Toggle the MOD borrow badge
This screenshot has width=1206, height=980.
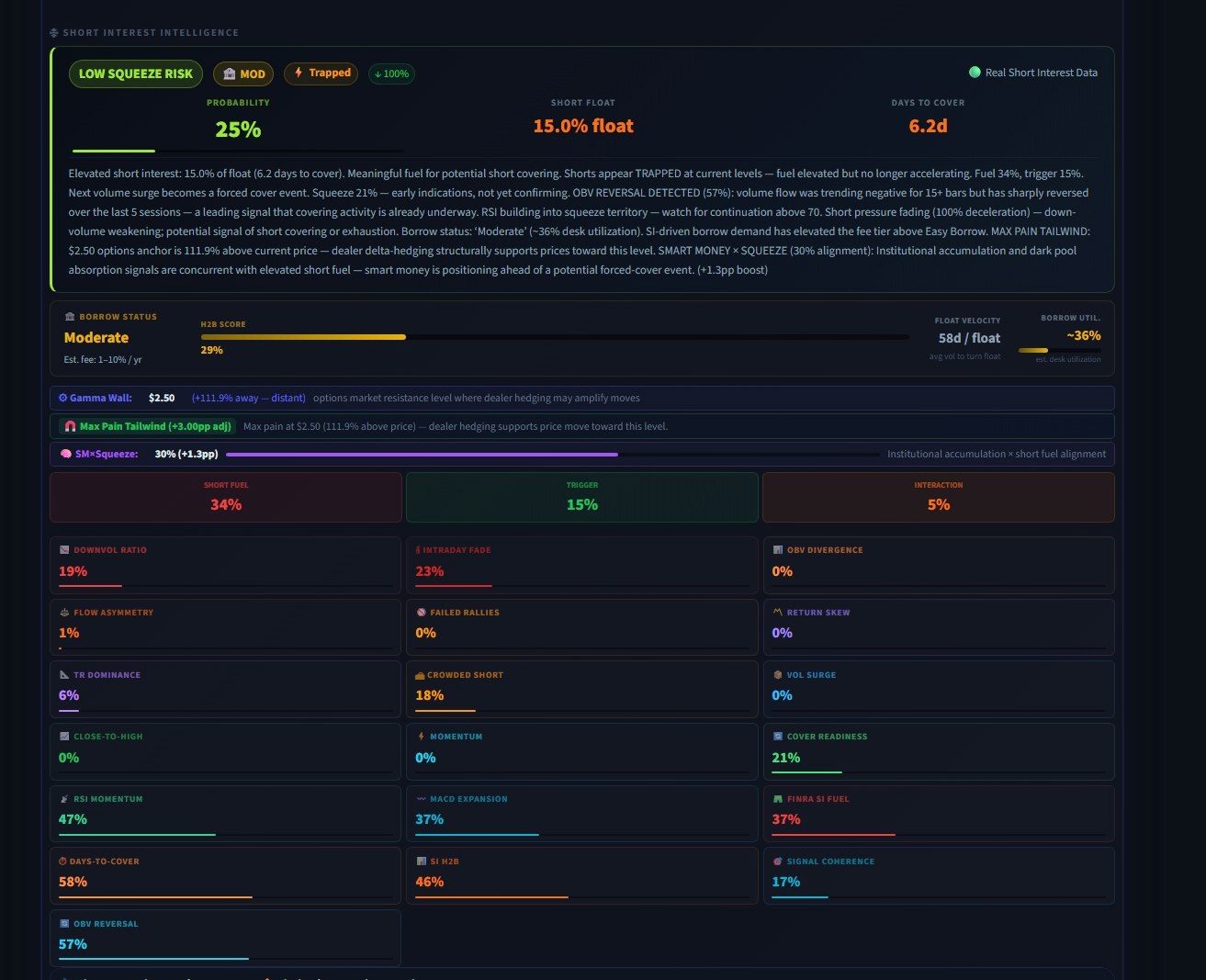click(243, 73)
